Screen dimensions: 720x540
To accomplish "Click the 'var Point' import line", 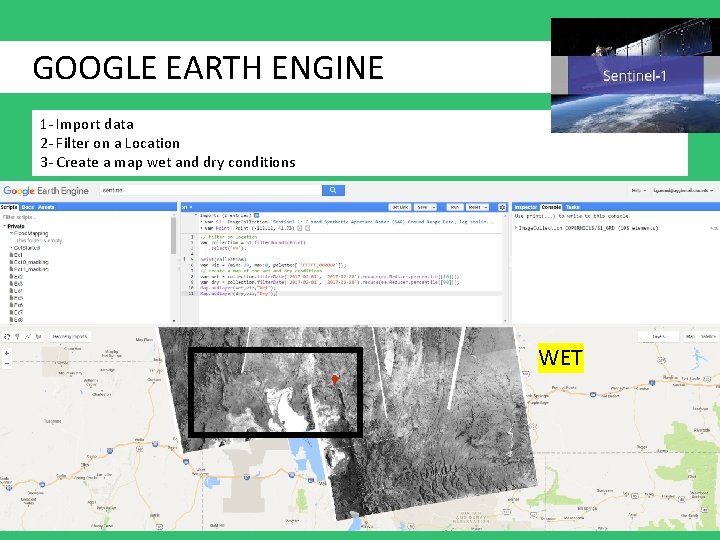I will click(248, 228).
